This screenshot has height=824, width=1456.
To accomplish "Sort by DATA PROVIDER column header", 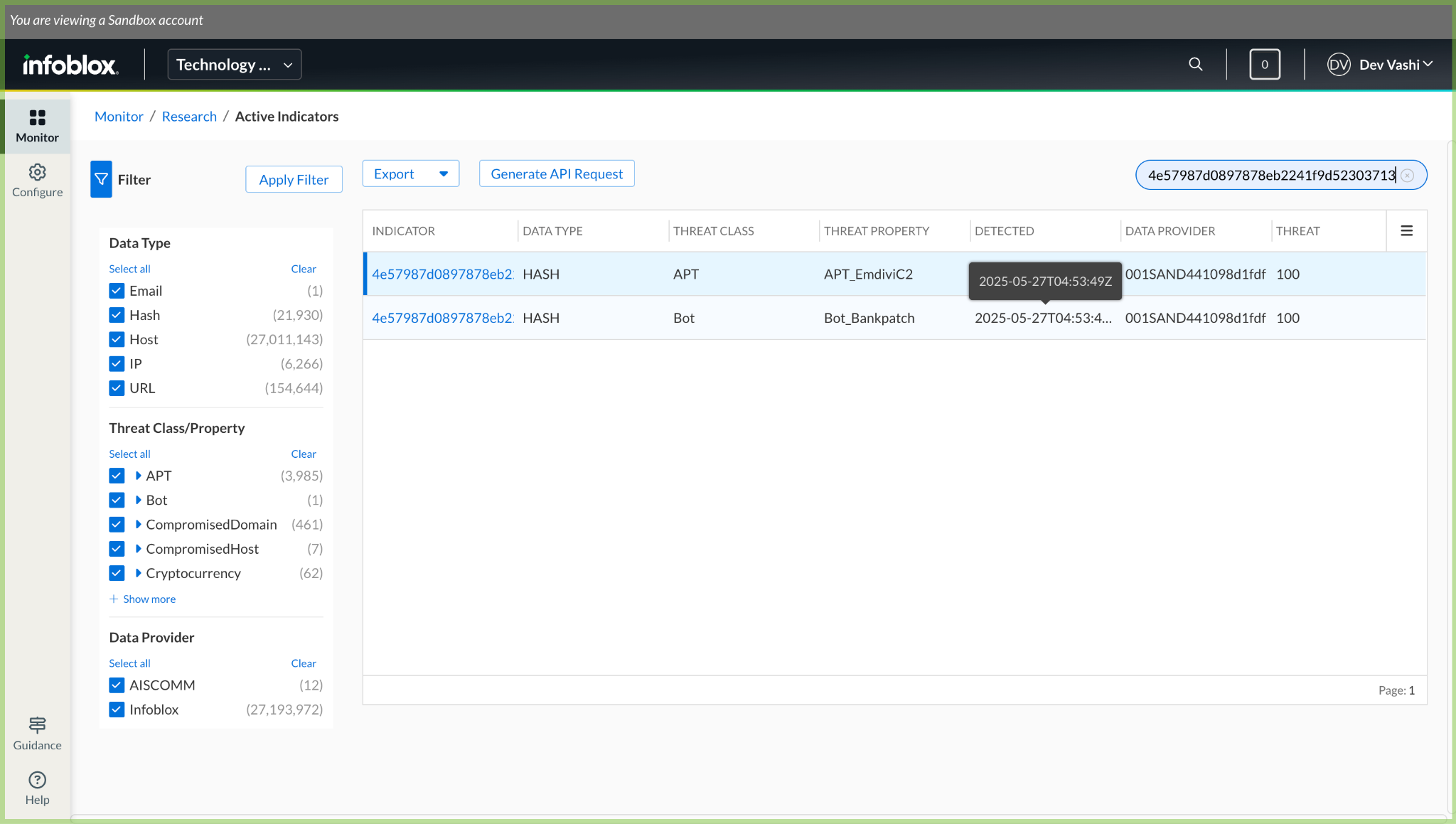I will point(1169,231).
